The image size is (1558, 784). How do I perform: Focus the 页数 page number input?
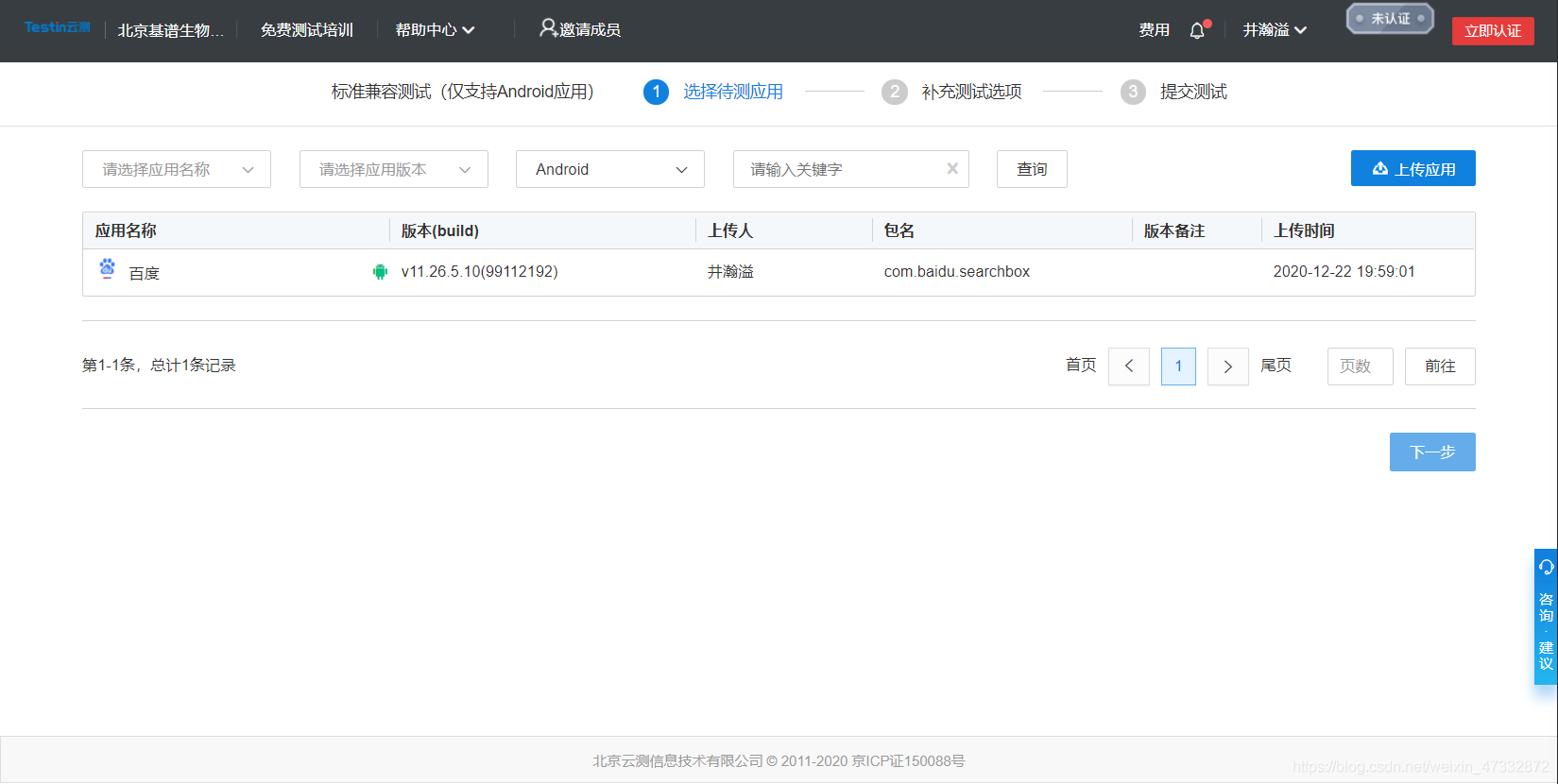tap(1361, 366)
